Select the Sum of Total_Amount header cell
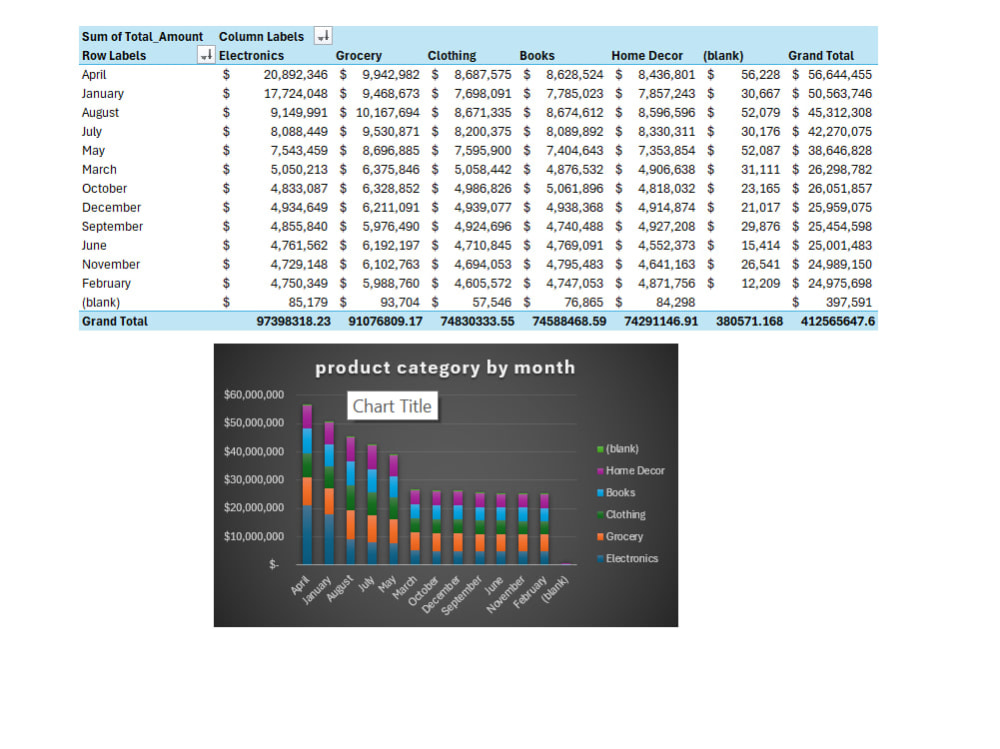The height and width of the screenshot is (749, 1000). click(x=142, y=36)
